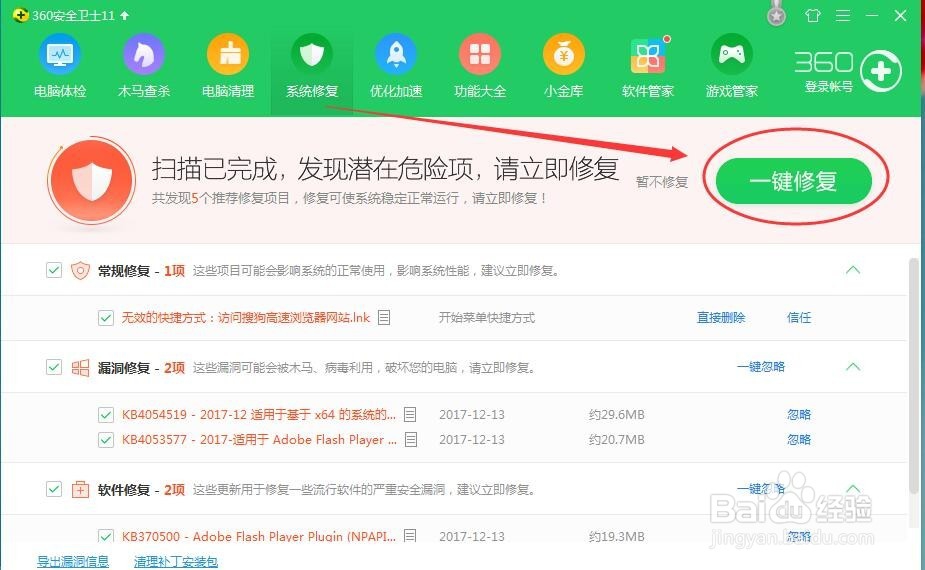This screenshot has height=570, width=925.
Task: Click 一键修复 one-click repair button
Action: click(x=793, y=181)
